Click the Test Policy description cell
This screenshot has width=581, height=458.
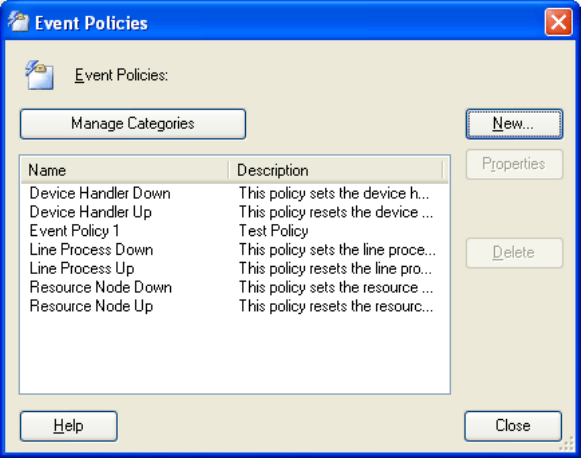pyautogui.click(x=274, y=231)
